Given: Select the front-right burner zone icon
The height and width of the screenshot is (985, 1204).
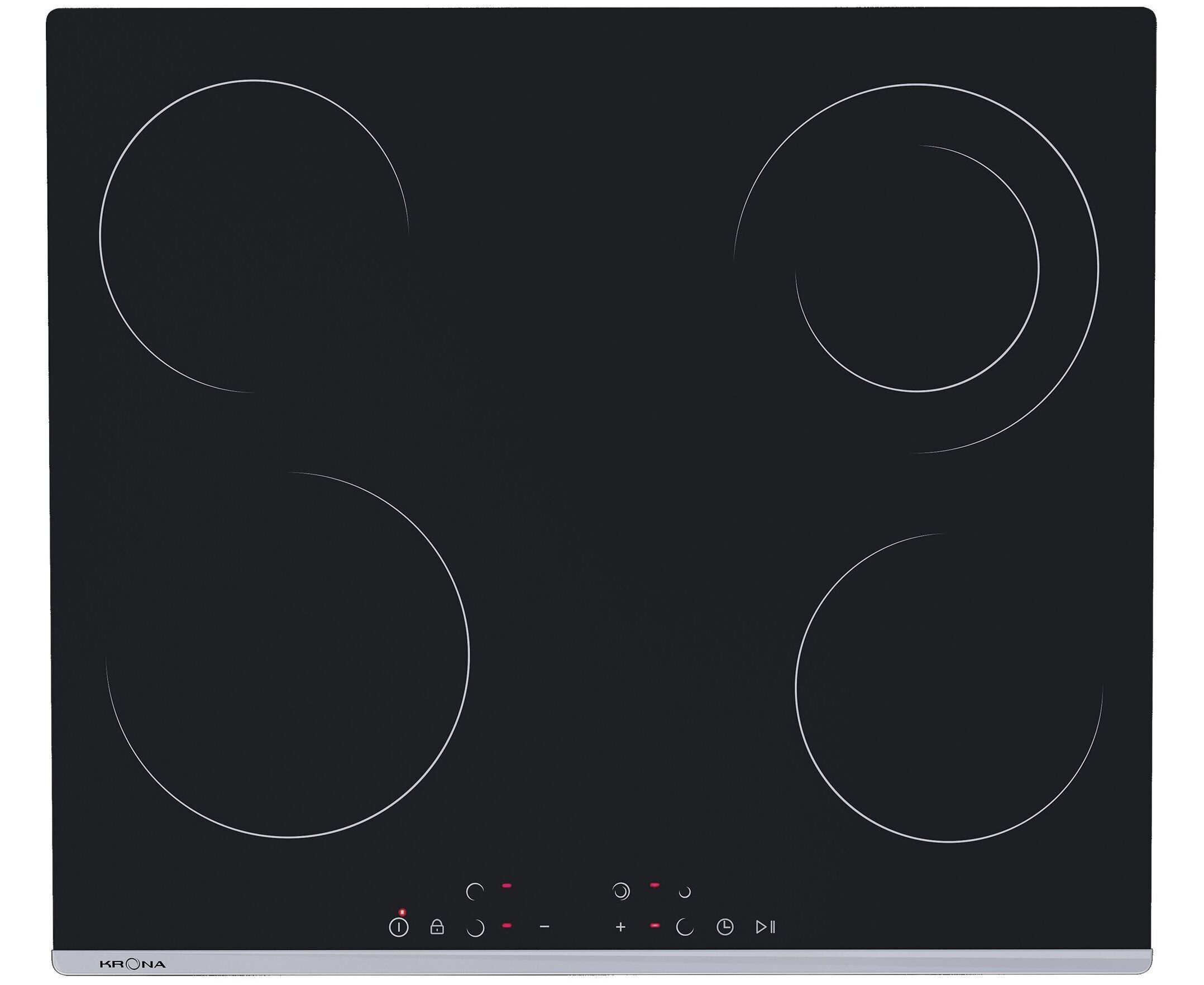Looking at the screenshot, I should 685,927.
